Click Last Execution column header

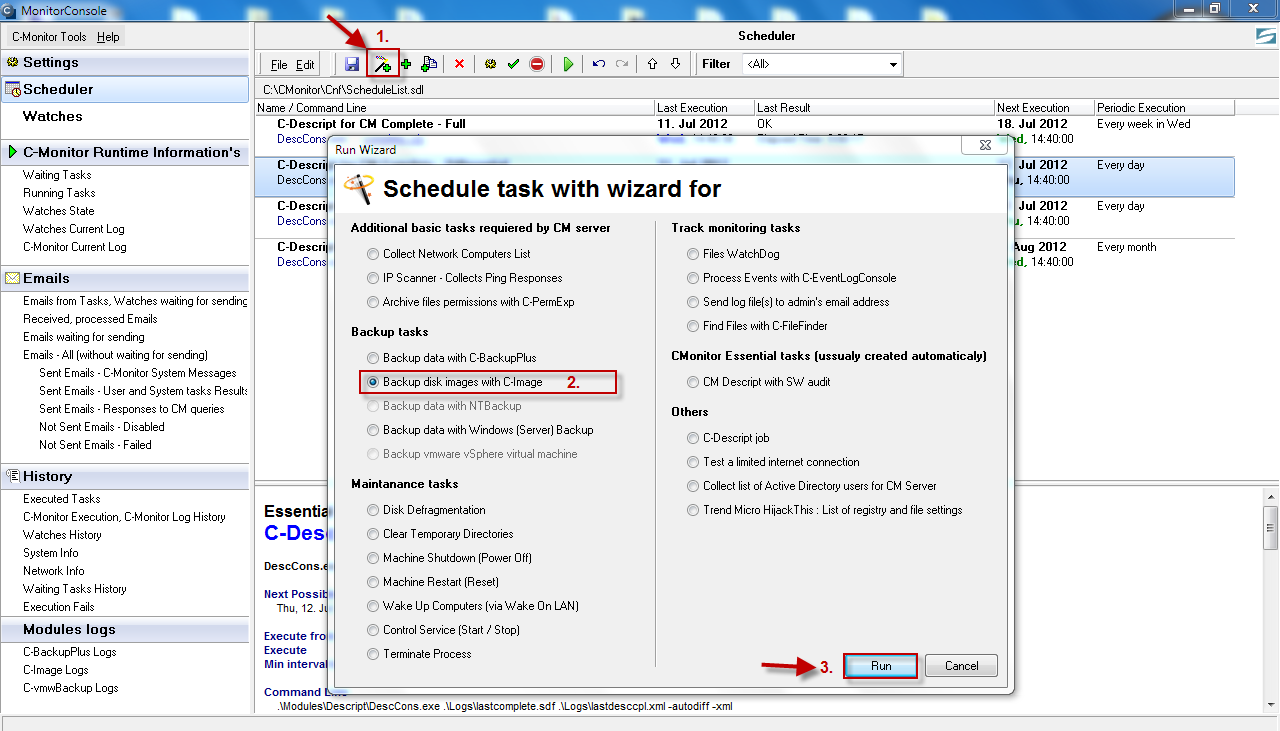click(x=704, y=108)
